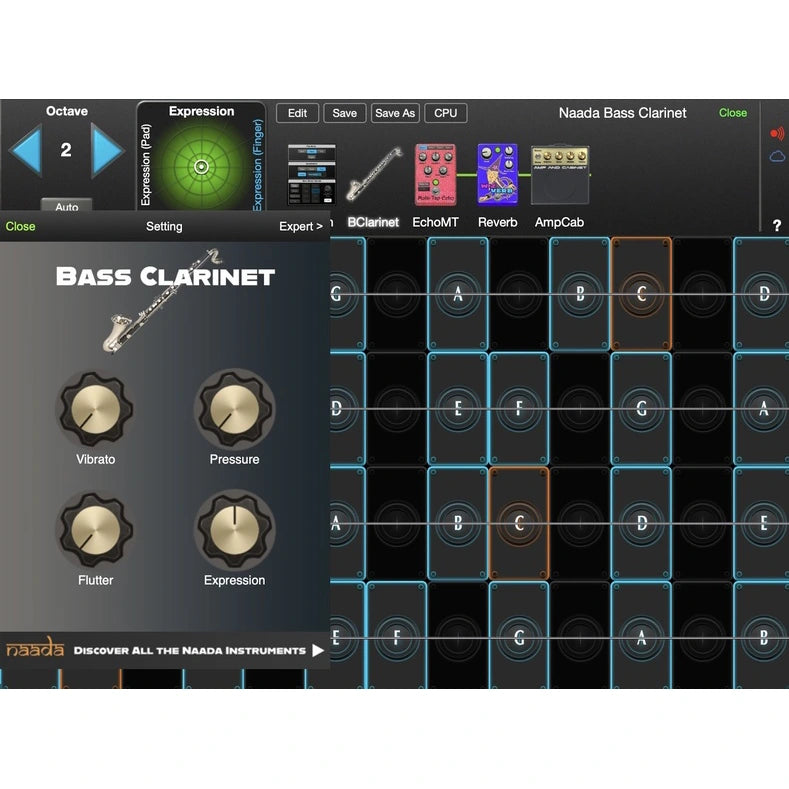Switch to the Expert > settings view
The height and width of the screenshot is (789, 789).
click(301, 226)
